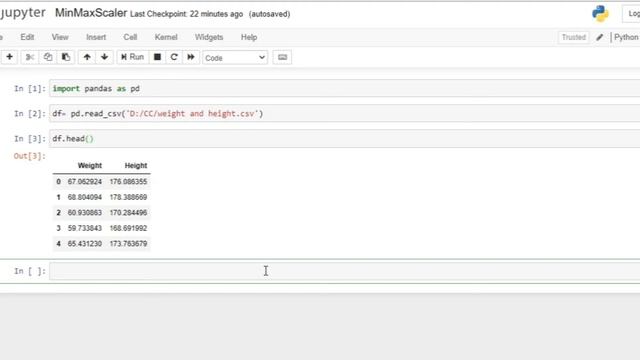Image resolution: width=640 pixels, height=360 pixels.
Task: Click the Weight column header
Action: (90, 166)
